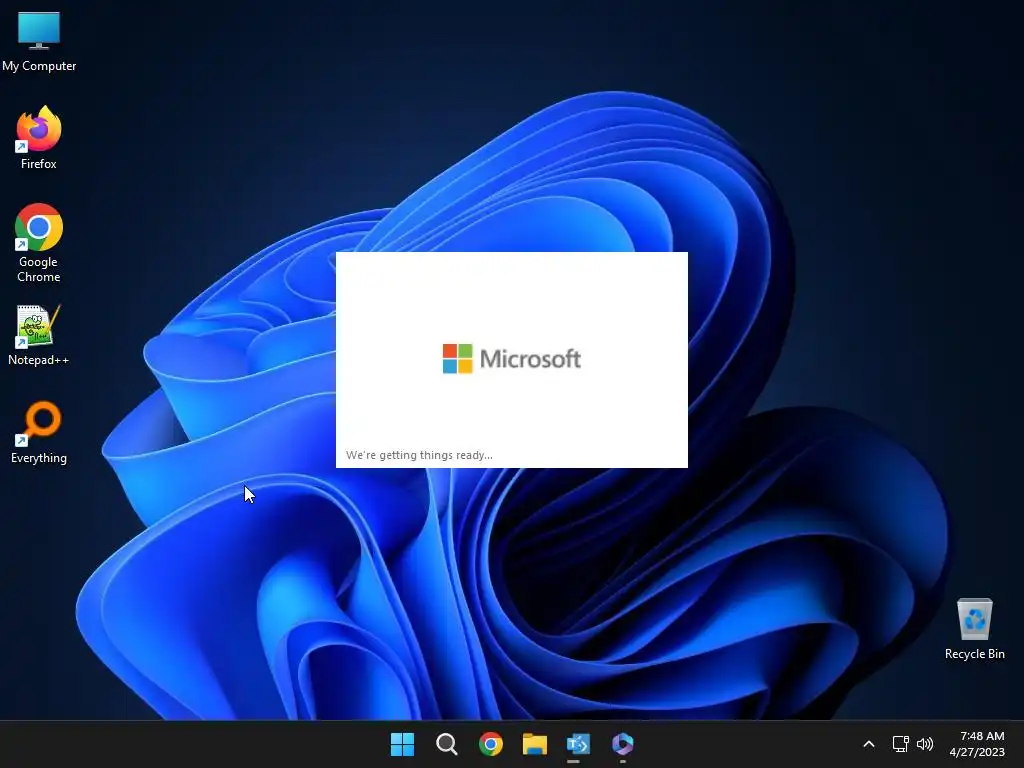Click the "Notepad++" label text
1024x768 pixels.
click(39, 360)
